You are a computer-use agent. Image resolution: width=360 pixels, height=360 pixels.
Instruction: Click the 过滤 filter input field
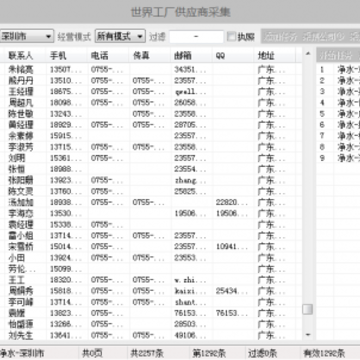[x=196, y=37]
